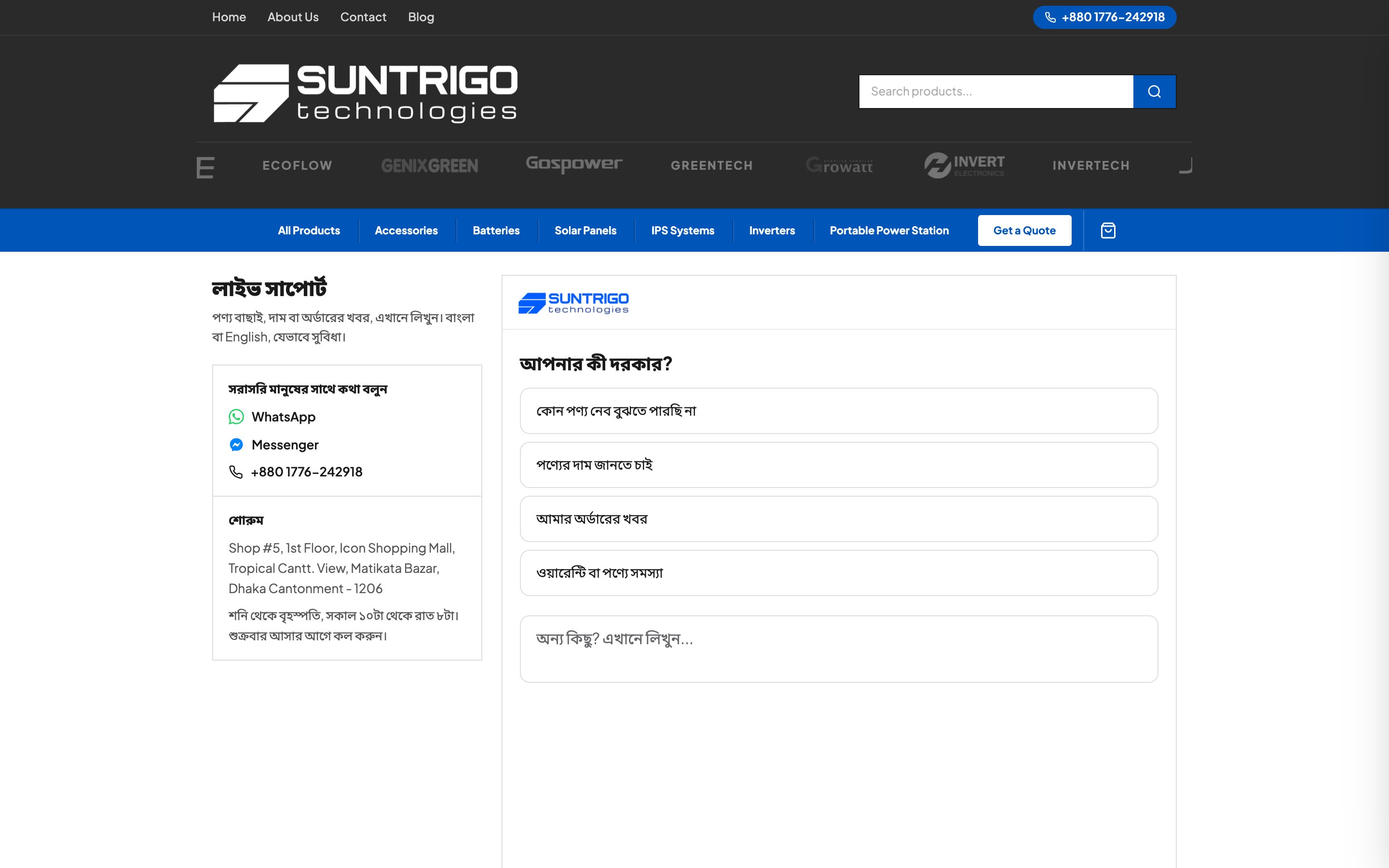Open the EcoFlow brand logo
This screenshot has height=868, width=1389.
(297, 166)
